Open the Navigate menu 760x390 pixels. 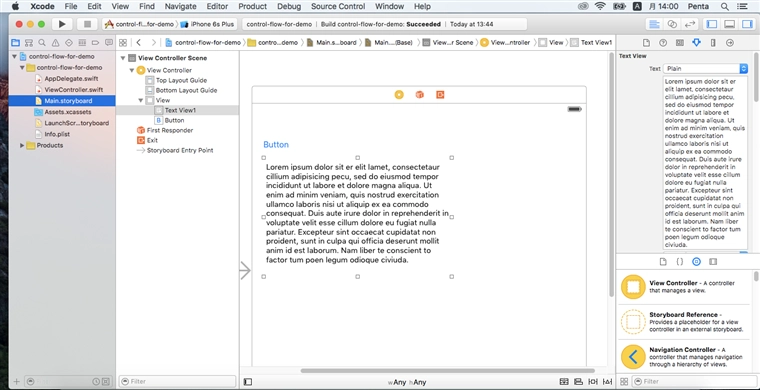point(180,6)
